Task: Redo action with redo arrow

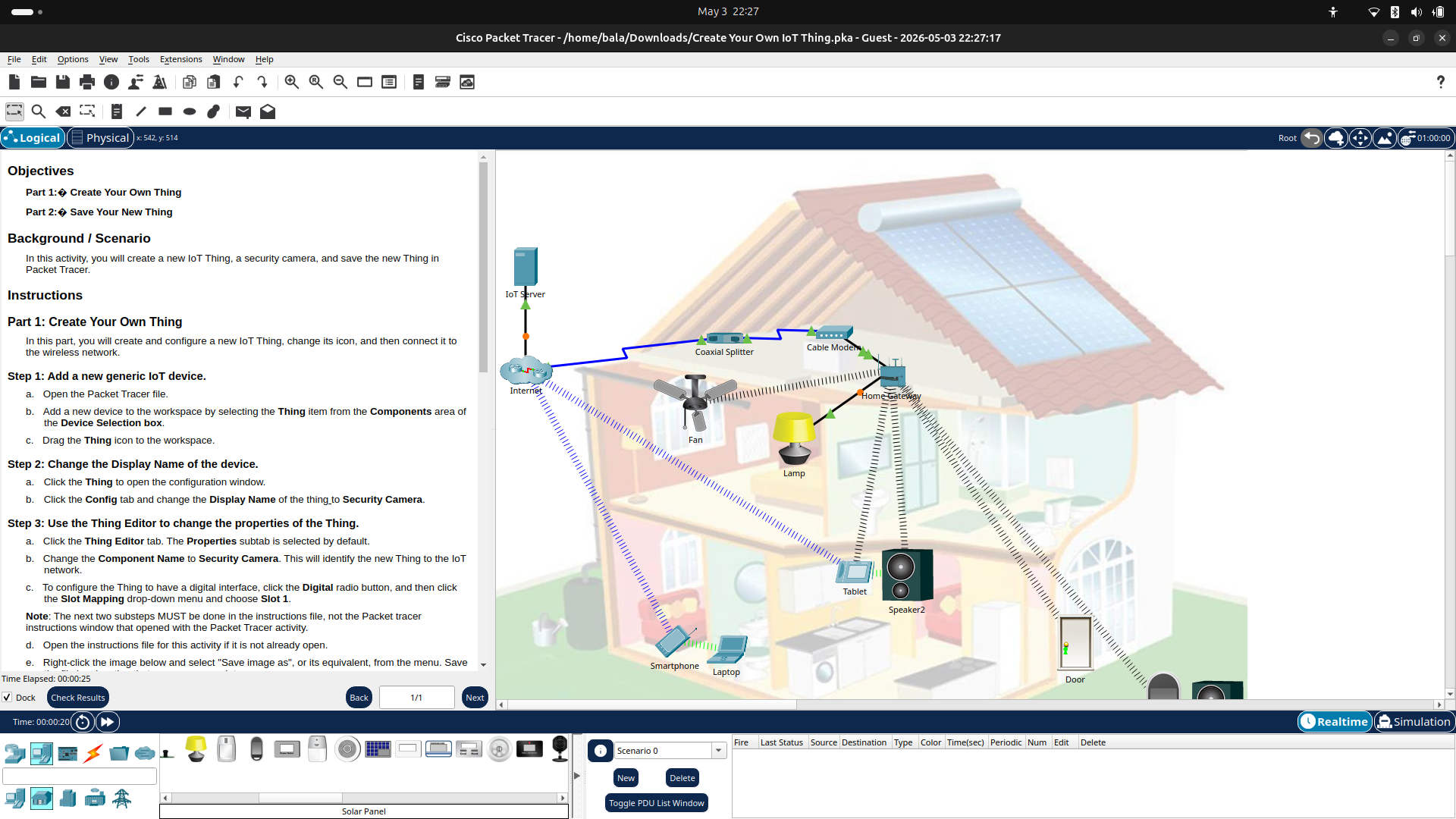Action: (x=262, y=82)
